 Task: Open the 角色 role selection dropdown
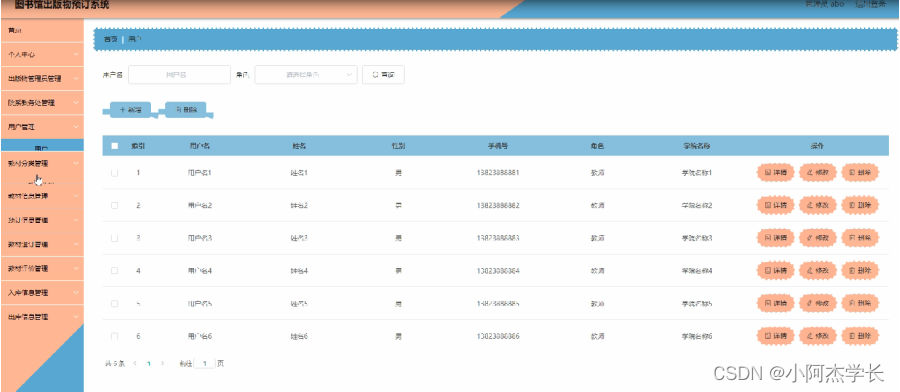coord(306,75)
